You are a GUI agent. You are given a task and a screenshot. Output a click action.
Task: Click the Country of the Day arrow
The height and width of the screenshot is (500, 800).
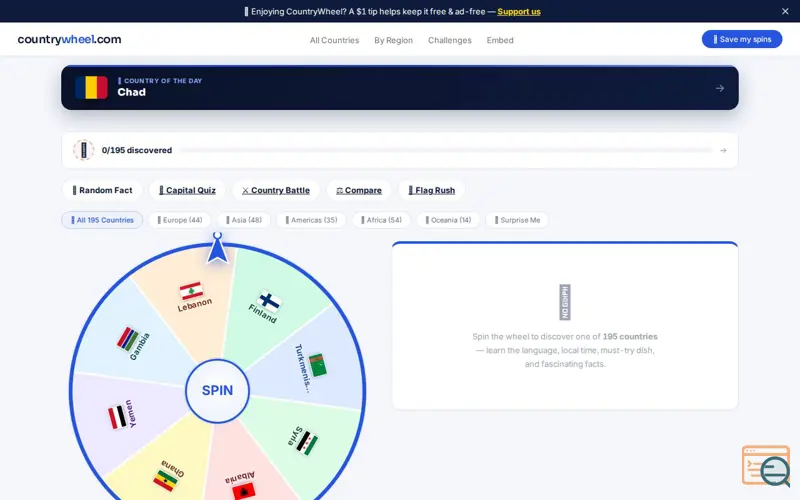(719, 88)
